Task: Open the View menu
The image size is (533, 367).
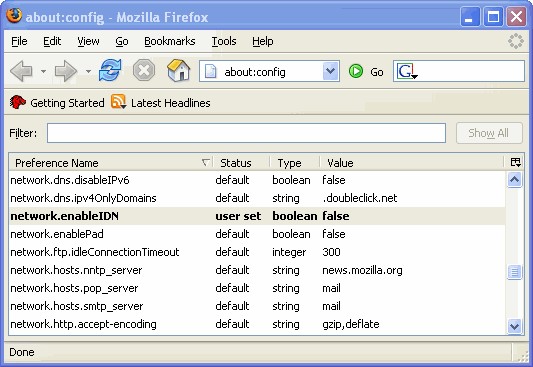Action: pyautogui.click(x=88, y=41)
